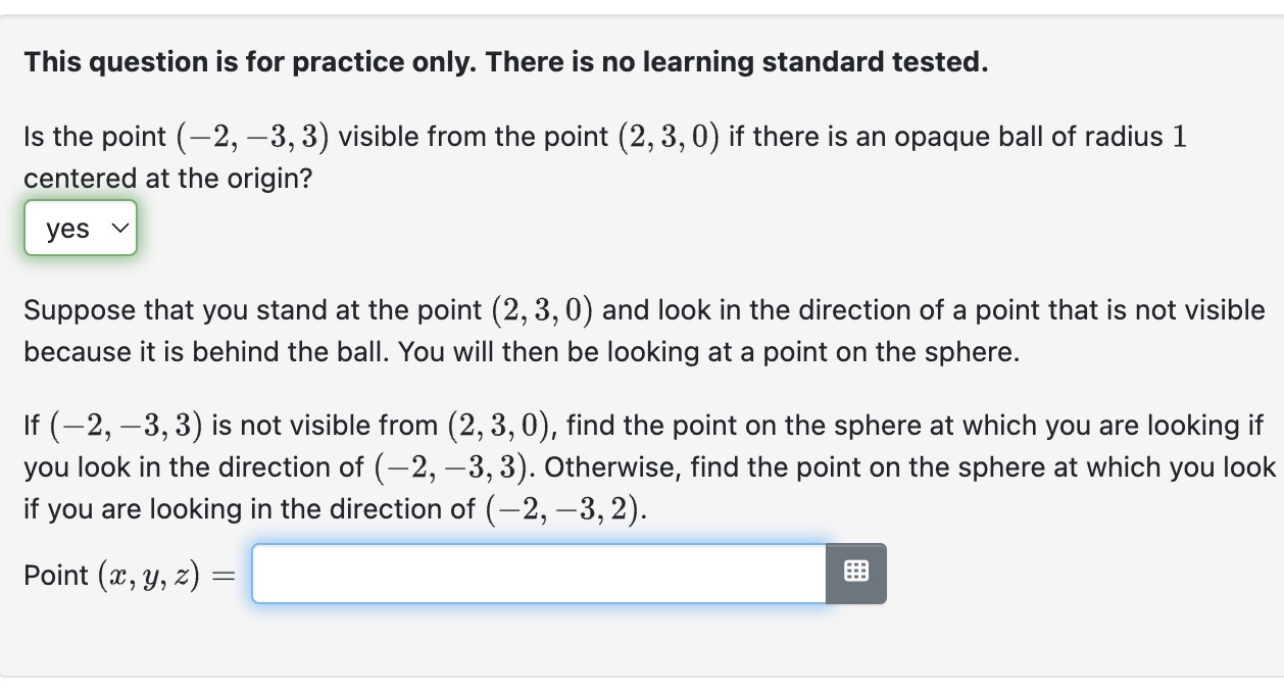Select the green-bordered answer dropdown
The width and height of the screenshot is (1284, 690).
[x=82, y=228]
